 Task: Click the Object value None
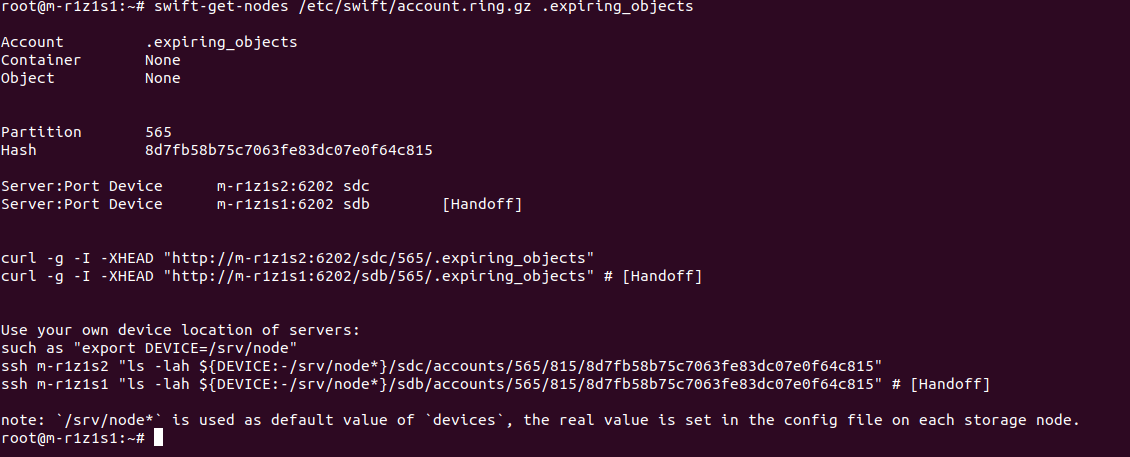162,77
